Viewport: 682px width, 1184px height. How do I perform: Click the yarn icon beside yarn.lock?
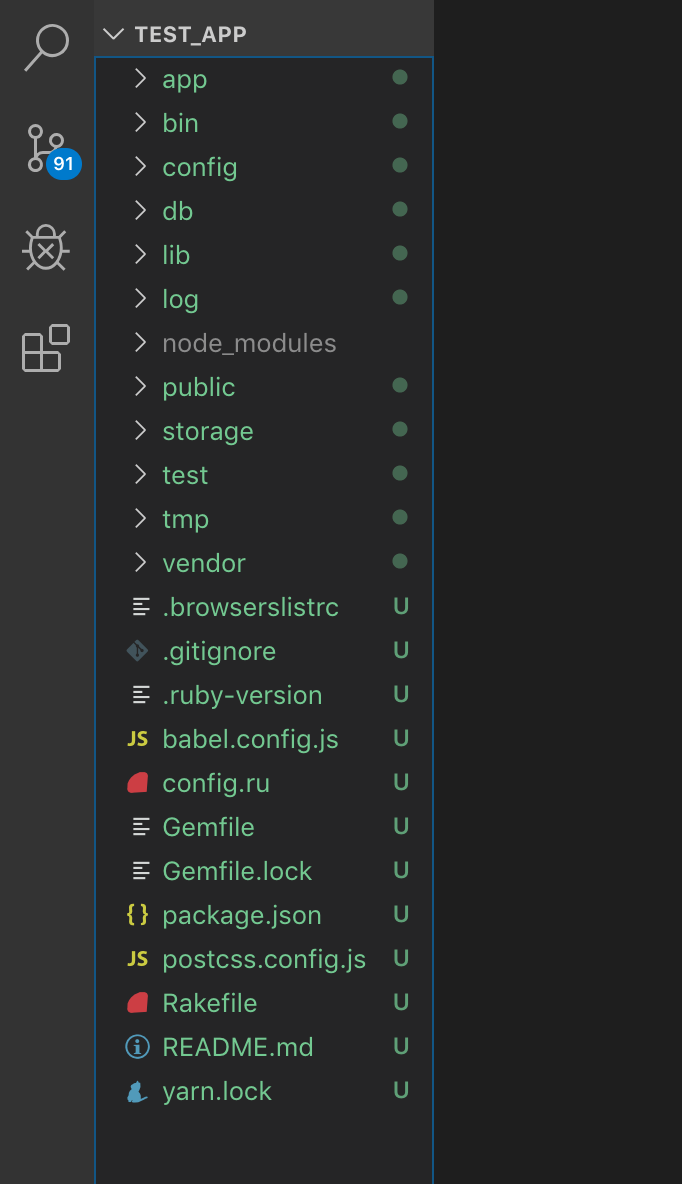coord(138,1091)
